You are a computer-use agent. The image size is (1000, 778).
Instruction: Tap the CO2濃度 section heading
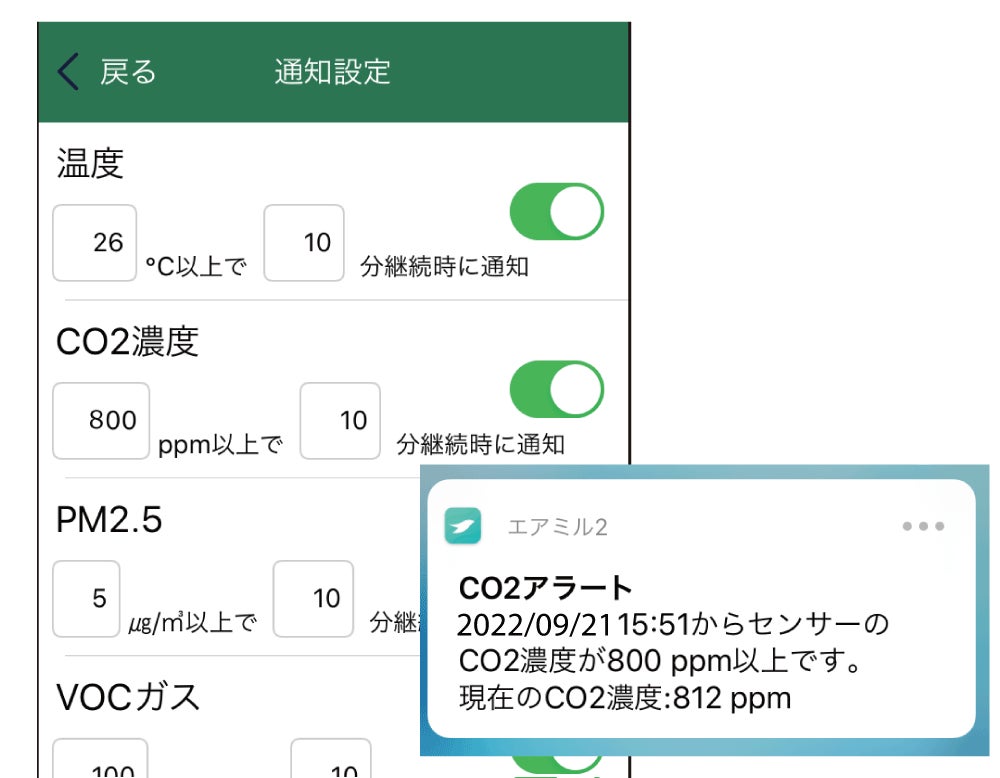(x=128, y=342)
